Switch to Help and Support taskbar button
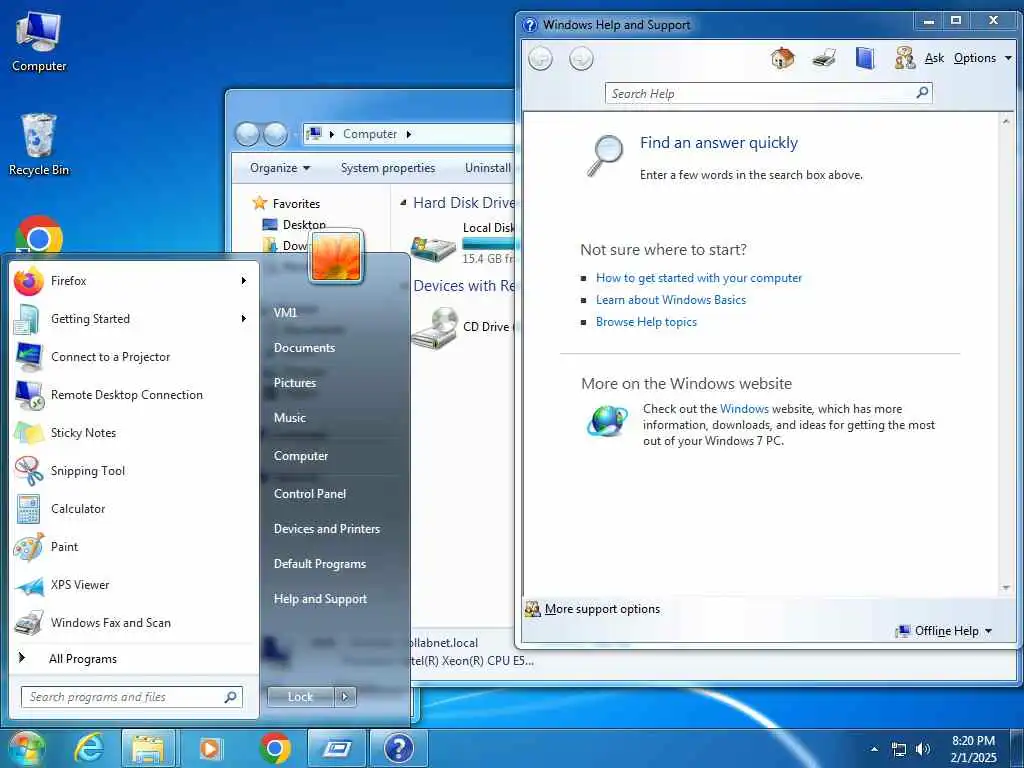 pyautogui.click(x=399, y=748)
